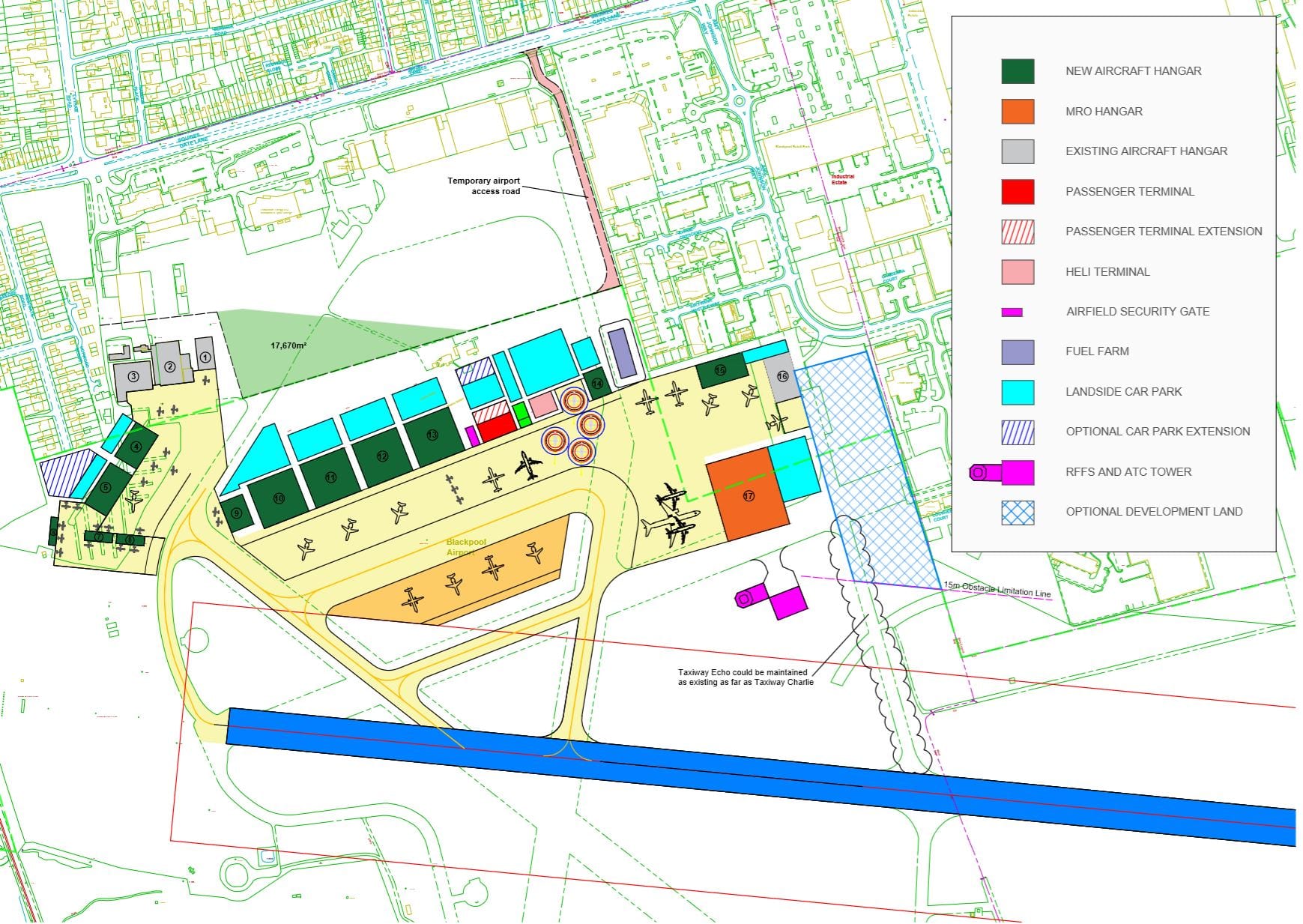This screenshot has width=1303, height=924.
Task: Pick the pink Heli Terminal legend swatch
Action: coord(1018,272)
